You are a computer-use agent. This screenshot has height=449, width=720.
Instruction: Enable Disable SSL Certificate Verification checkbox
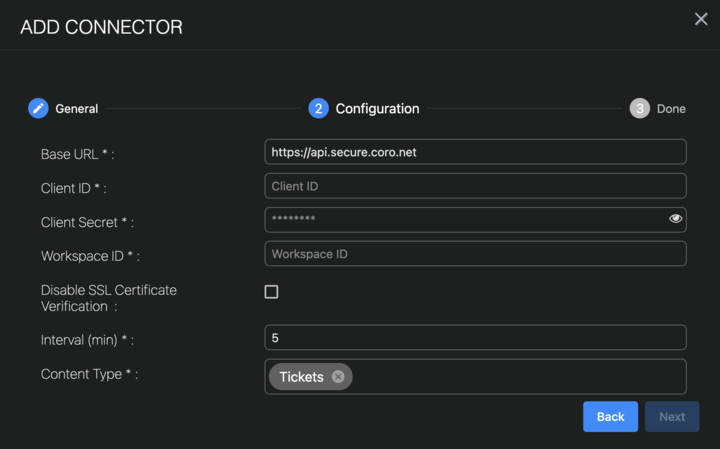click(x=271, y=292)
